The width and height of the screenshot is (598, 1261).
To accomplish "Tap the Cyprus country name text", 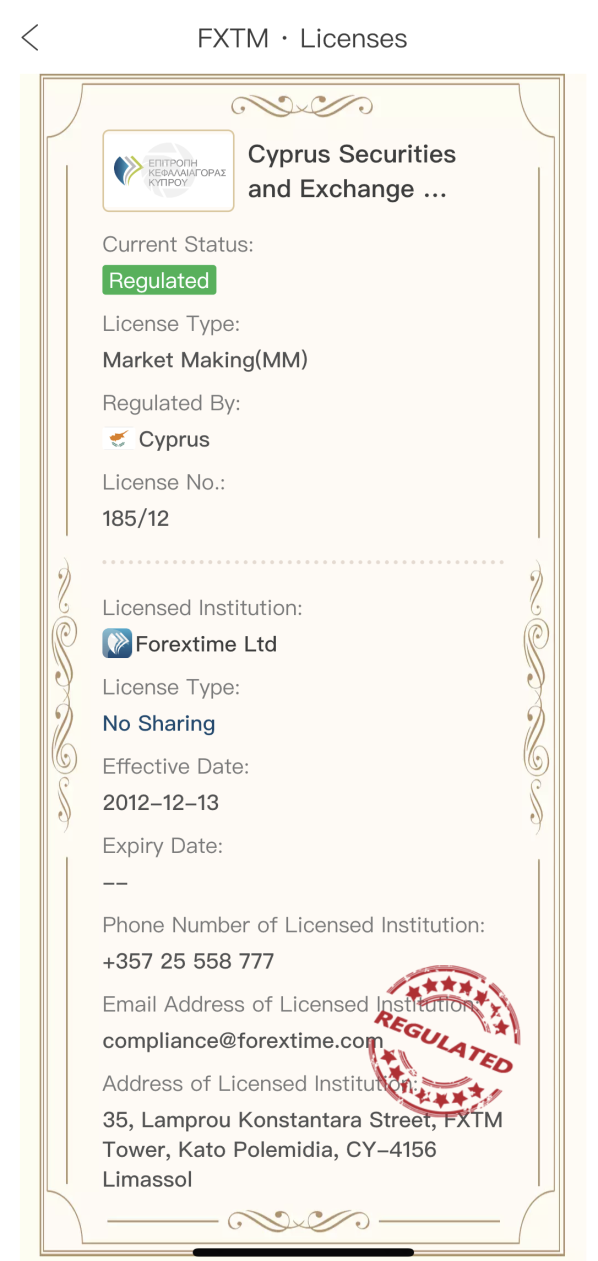I will [x=174, y=440].
